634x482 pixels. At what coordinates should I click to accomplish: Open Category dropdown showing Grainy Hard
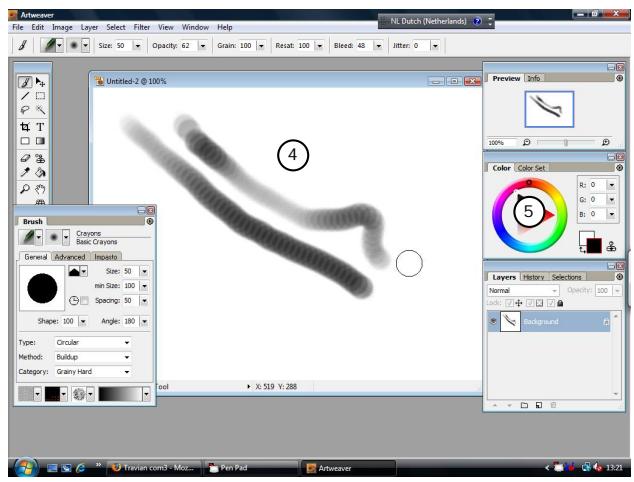pyautogui.click(x=93, y=372)
